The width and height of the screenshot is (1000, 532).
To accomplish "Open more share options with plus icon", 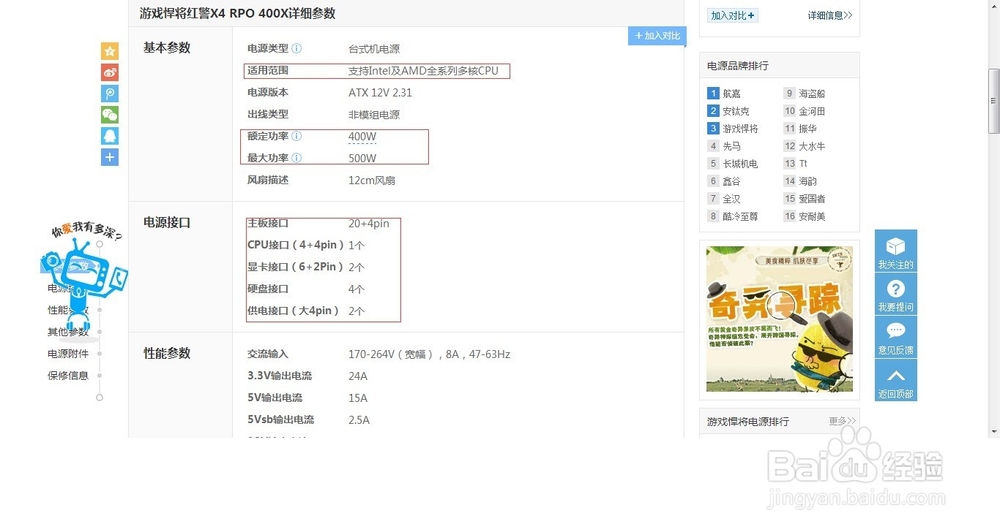I will 110,157.
